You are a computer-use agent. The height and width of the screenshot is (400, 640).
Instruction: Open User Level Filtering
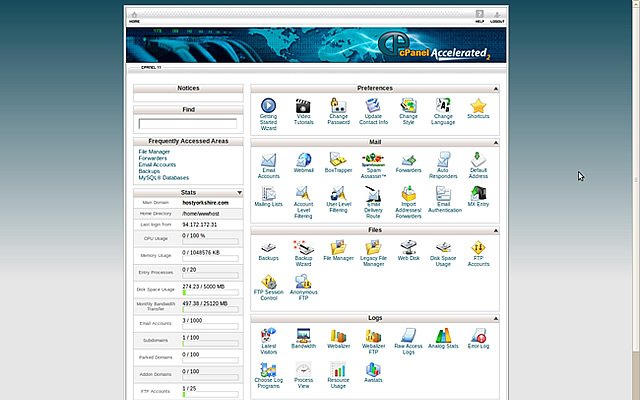(x=338, y=200)
